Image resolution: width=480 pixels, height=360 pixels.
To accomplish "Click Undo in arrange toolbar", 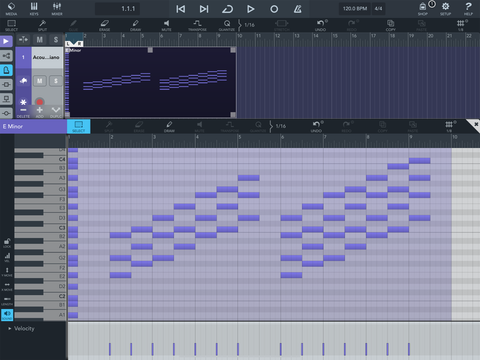I will pos(321,25).
